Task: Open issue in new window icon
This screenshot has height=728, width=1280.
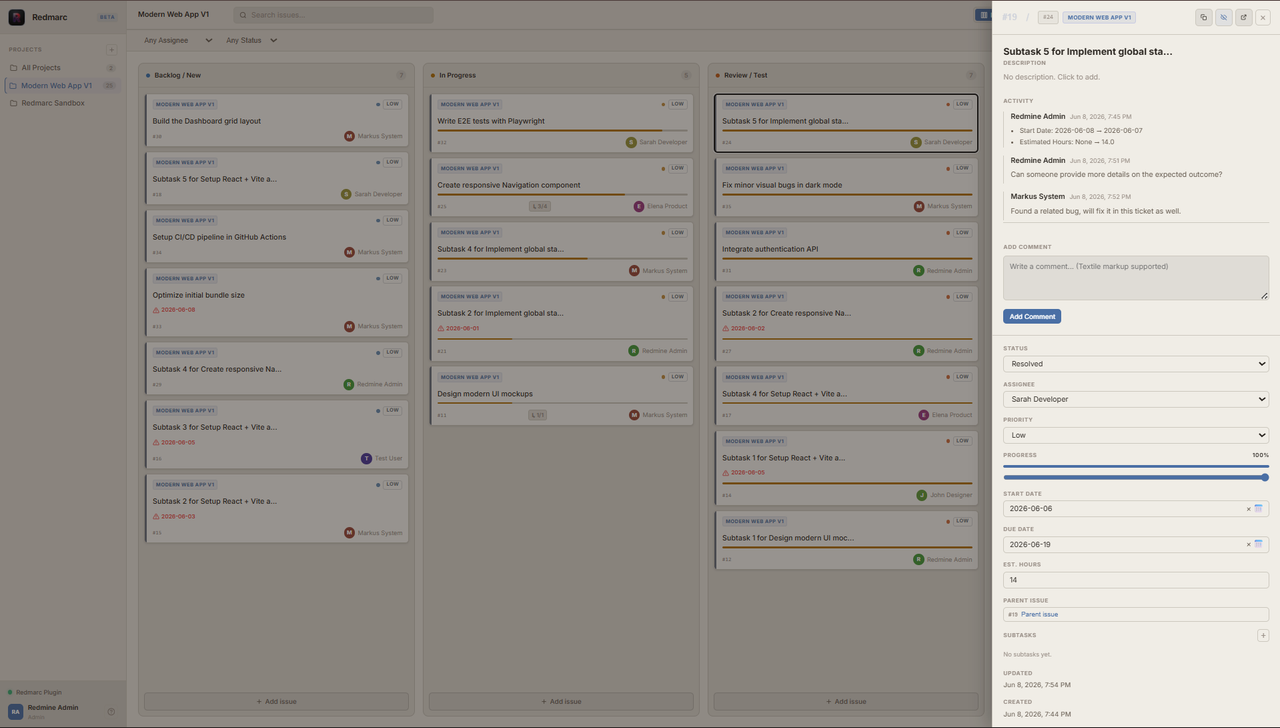Action: [x=1243, y=17]
